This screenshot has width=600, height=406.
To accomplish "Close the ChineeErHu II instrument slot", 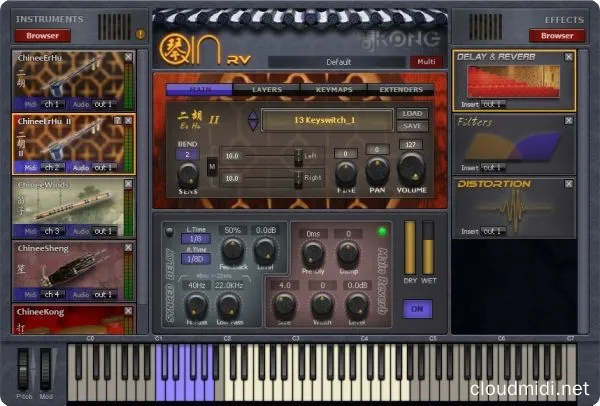I will [129, 121].
